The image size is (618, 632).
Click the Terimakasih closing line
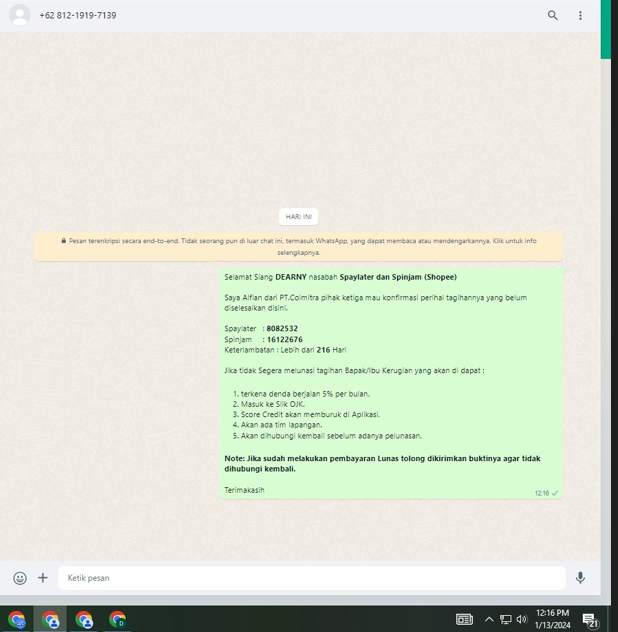[x=244, y=490]
